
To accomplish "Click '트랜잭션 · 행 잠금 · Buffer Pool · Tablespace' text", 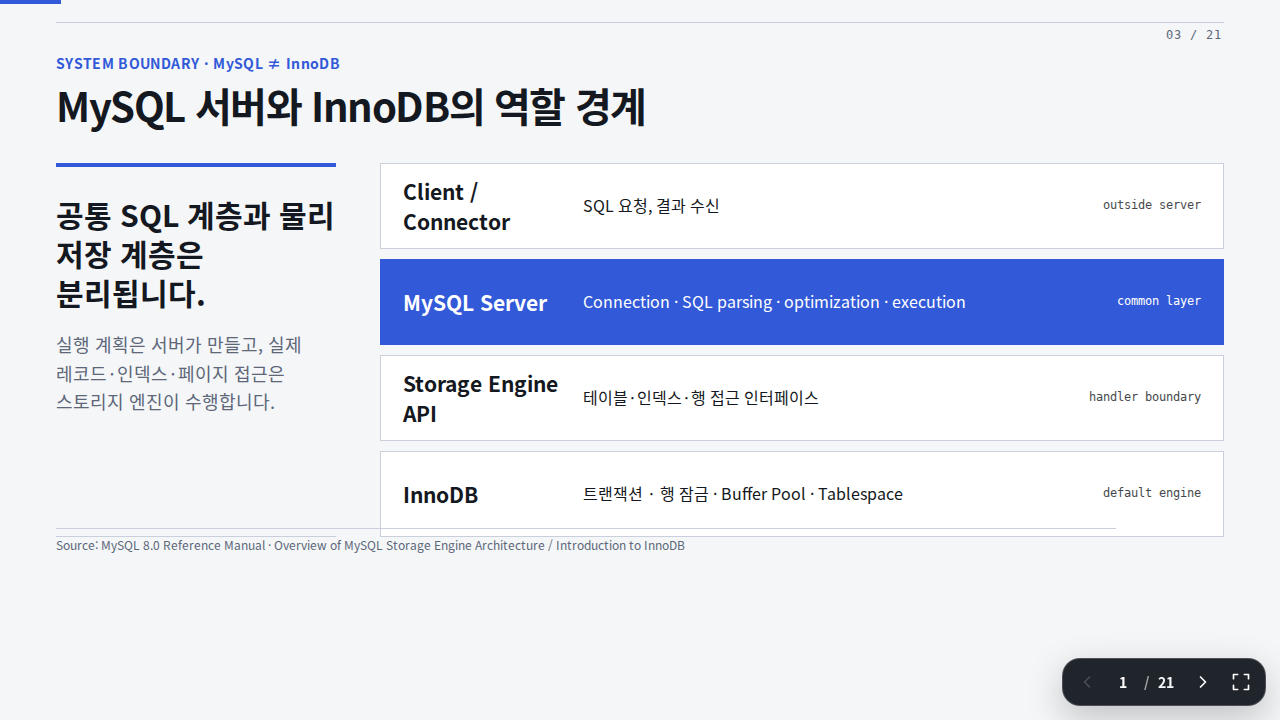I will click(x=743, y=494).
